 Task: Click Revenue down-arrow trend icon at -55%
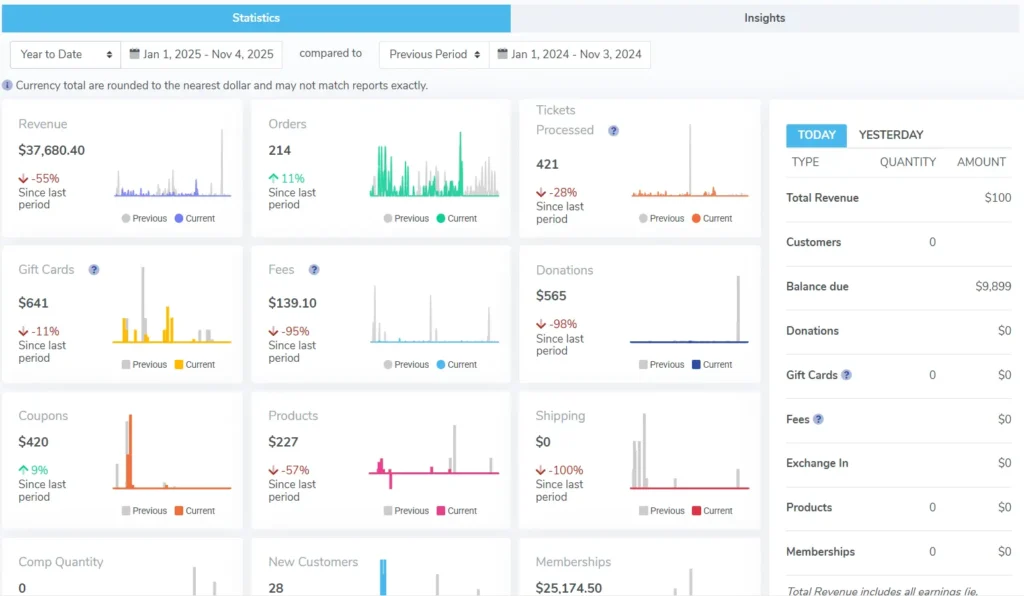click(24, 178)
